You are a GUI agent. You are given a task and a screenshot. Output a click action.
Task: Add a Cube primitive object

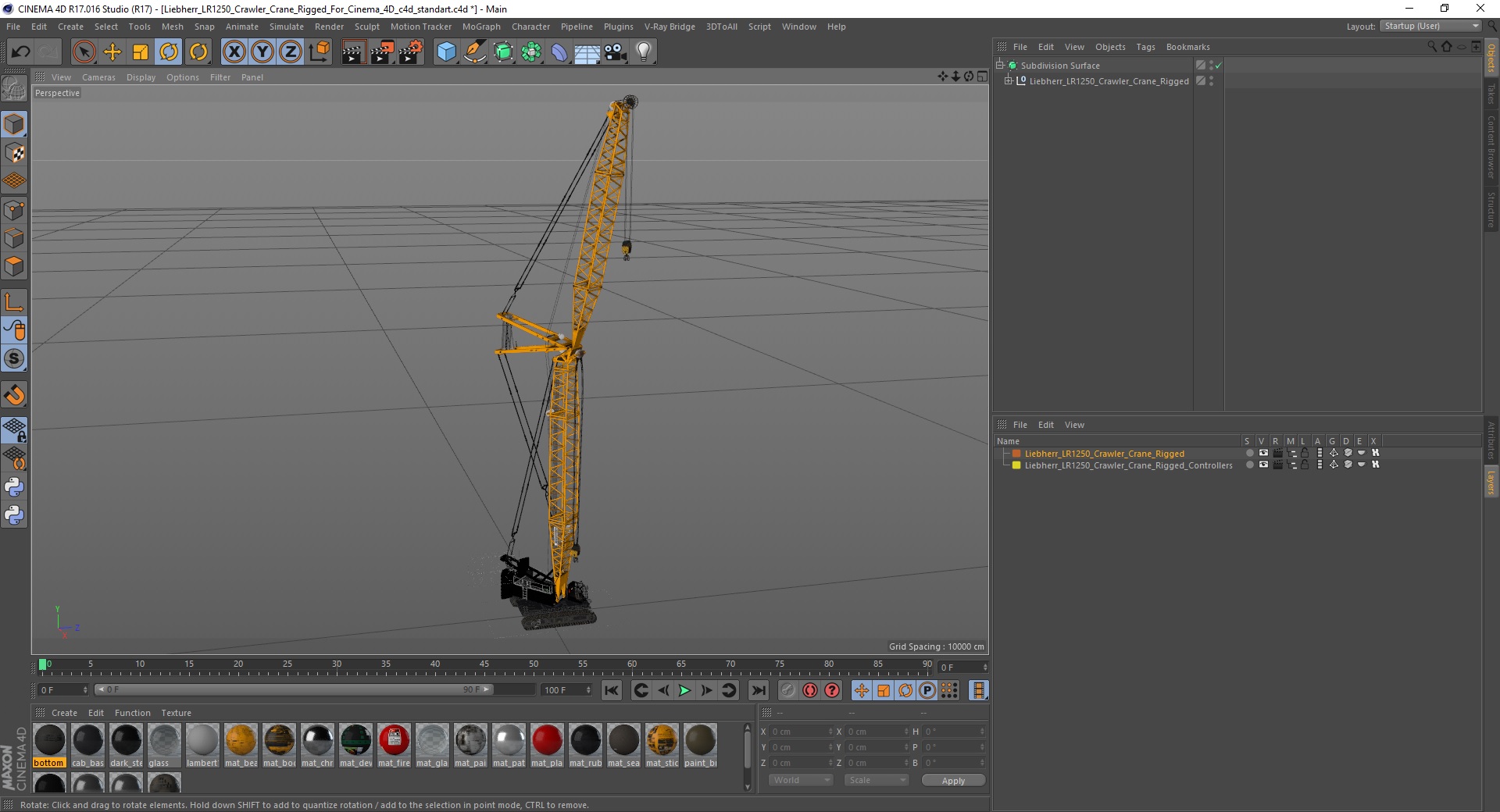(446, 52)
